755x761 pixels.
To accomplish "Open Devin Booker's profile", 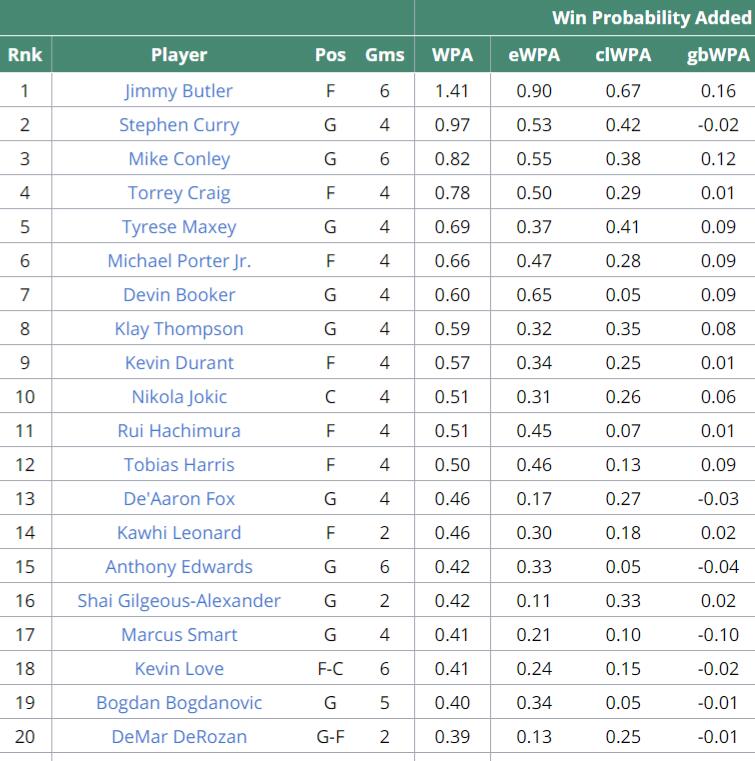I will 179,295.
